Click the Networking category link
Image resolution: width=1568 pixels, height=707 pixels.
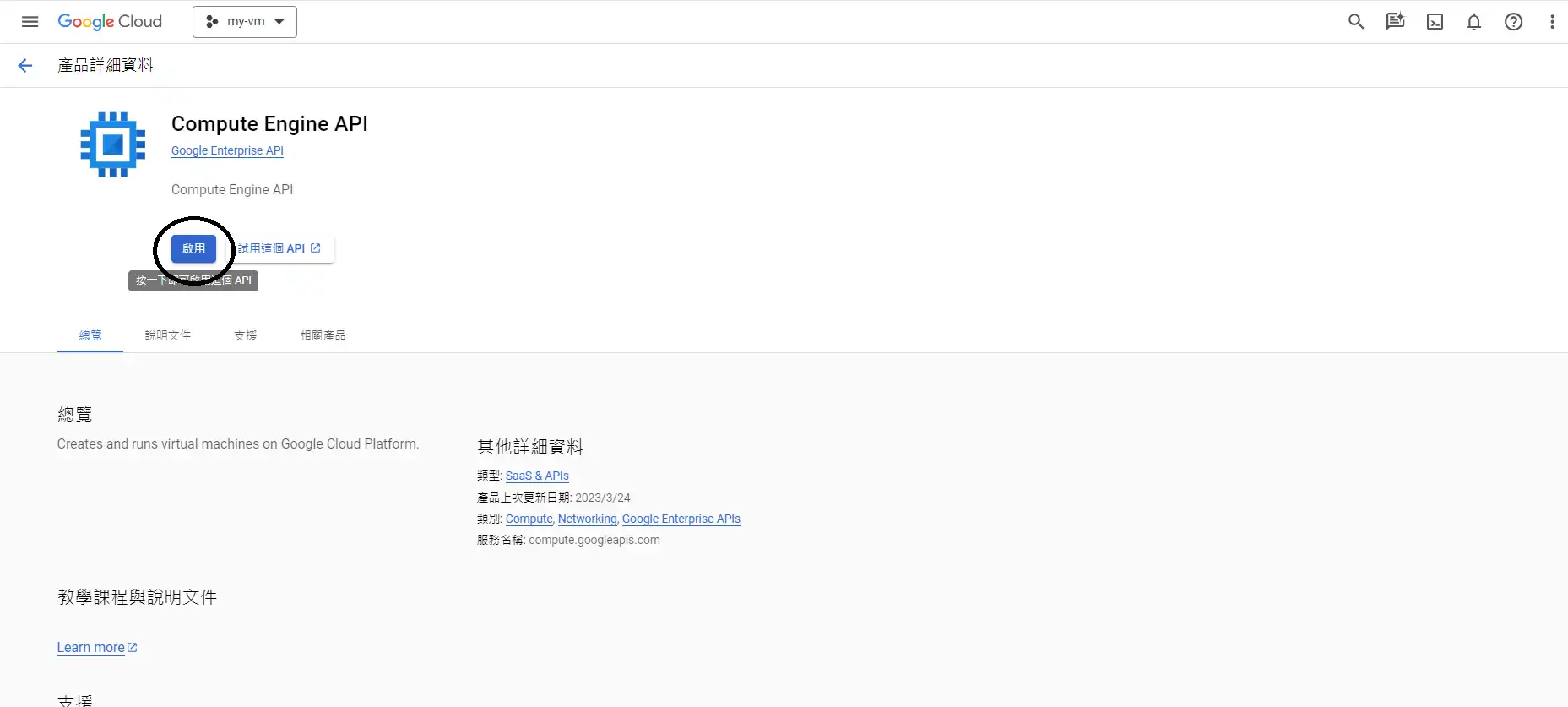tap(587, 519)
